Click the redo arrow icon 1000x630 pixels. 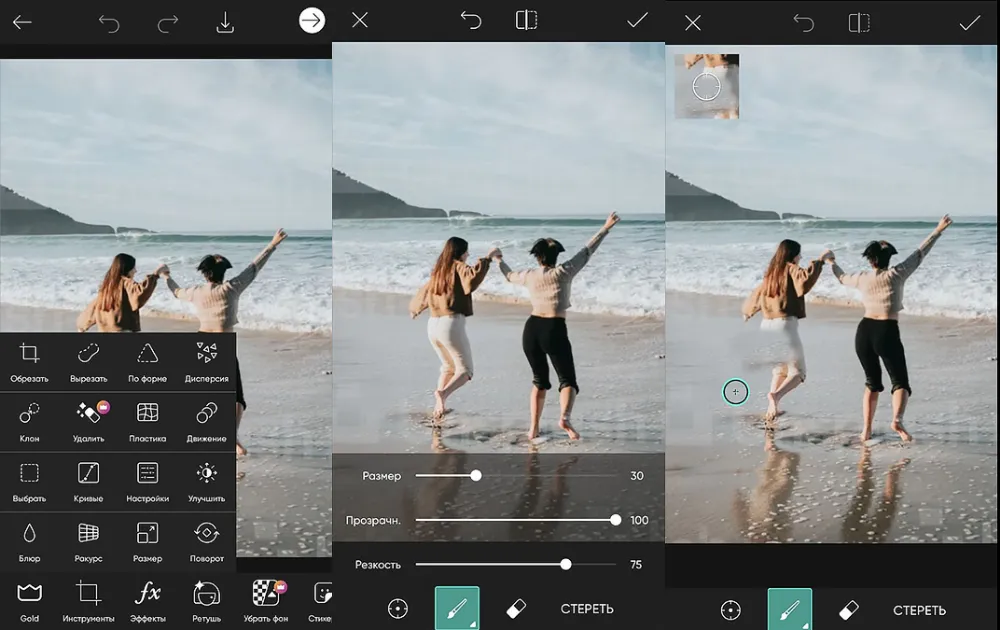click(167, 22)
